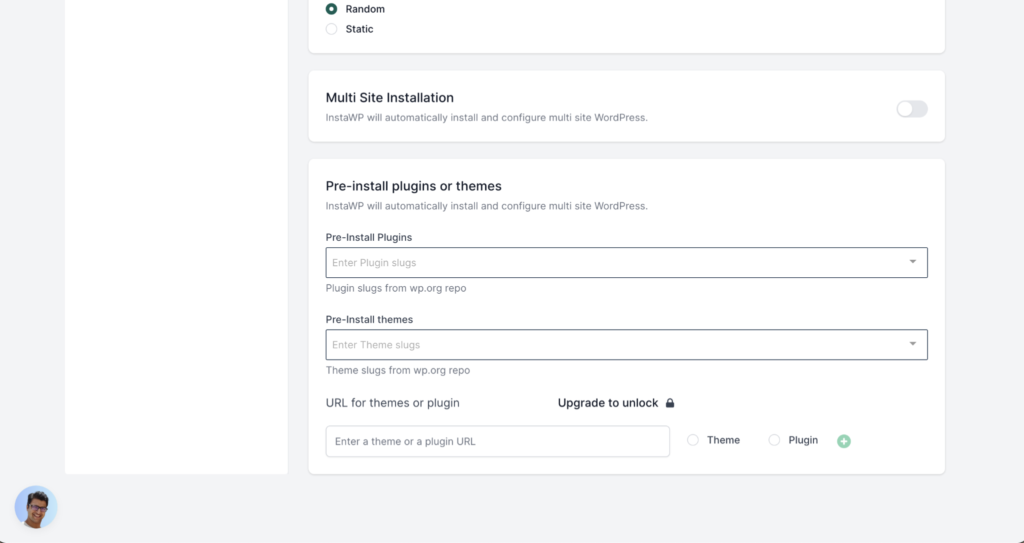The width and height of the screenshot is (1024, 543).
Task: Select the Random radio button
Action: 332,9
